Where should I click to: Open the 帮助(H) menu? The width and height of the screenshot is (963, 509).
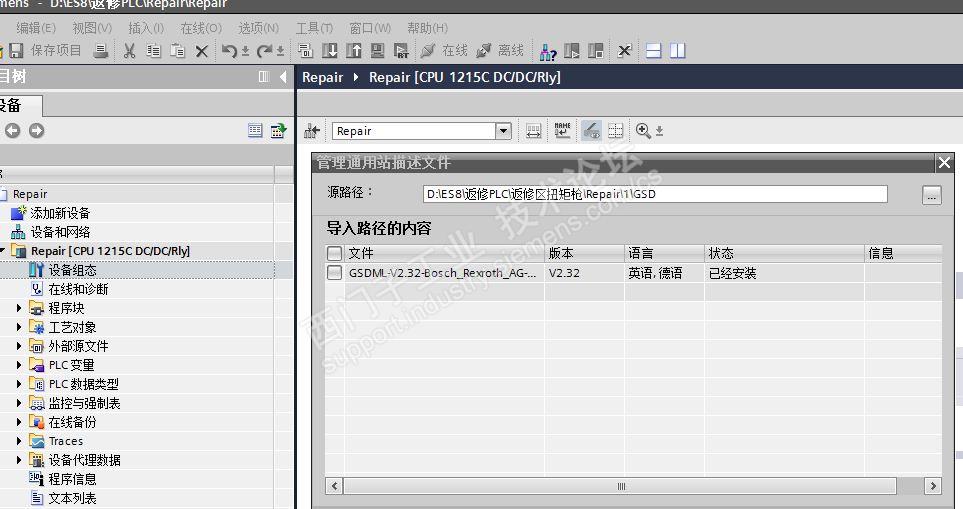(427, 28)
